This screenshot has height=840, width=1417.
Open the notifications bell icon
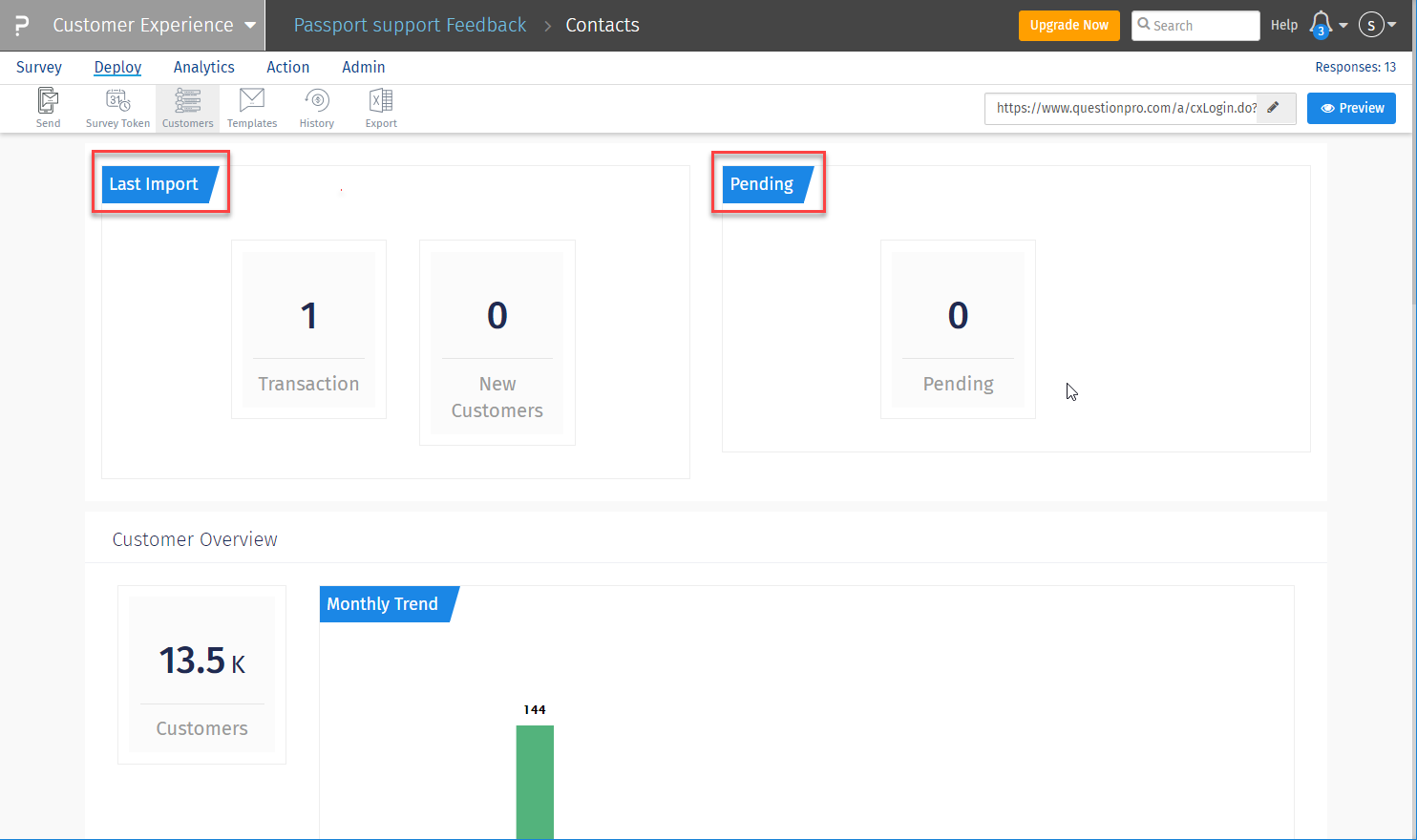(x=1321, y=25)
